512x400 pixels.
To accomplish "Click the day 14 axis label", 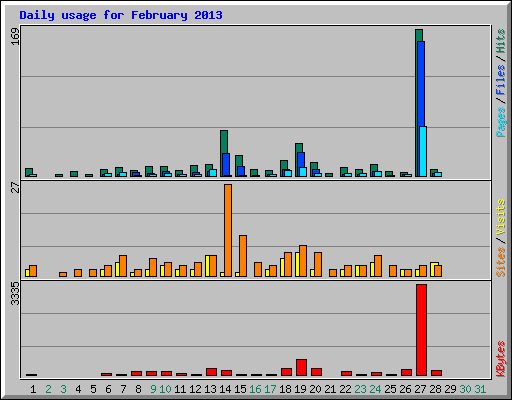I will [x=225, y=389].
